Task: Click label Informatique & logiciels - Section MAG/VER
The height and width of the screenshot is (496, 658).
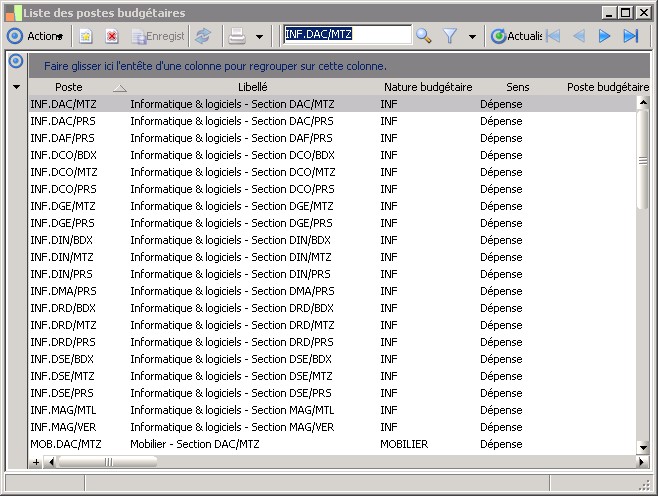Action: click(x=232, y=427)
